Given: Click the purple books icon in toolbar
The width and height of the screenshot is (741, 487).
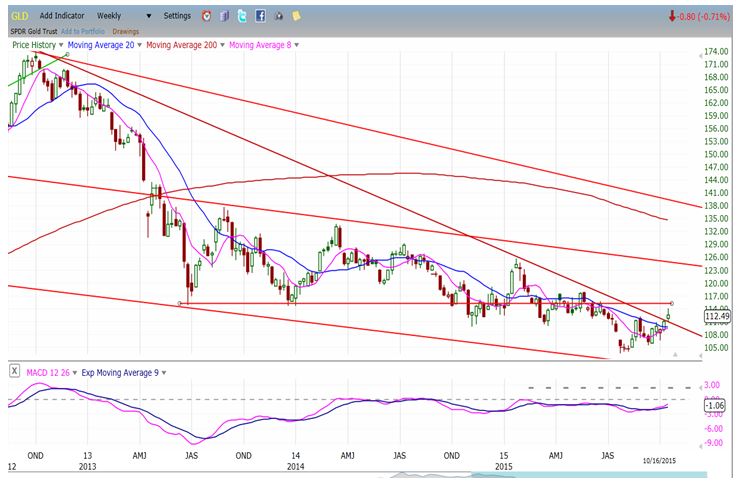Looking at the screenshot, I should 224,16.
